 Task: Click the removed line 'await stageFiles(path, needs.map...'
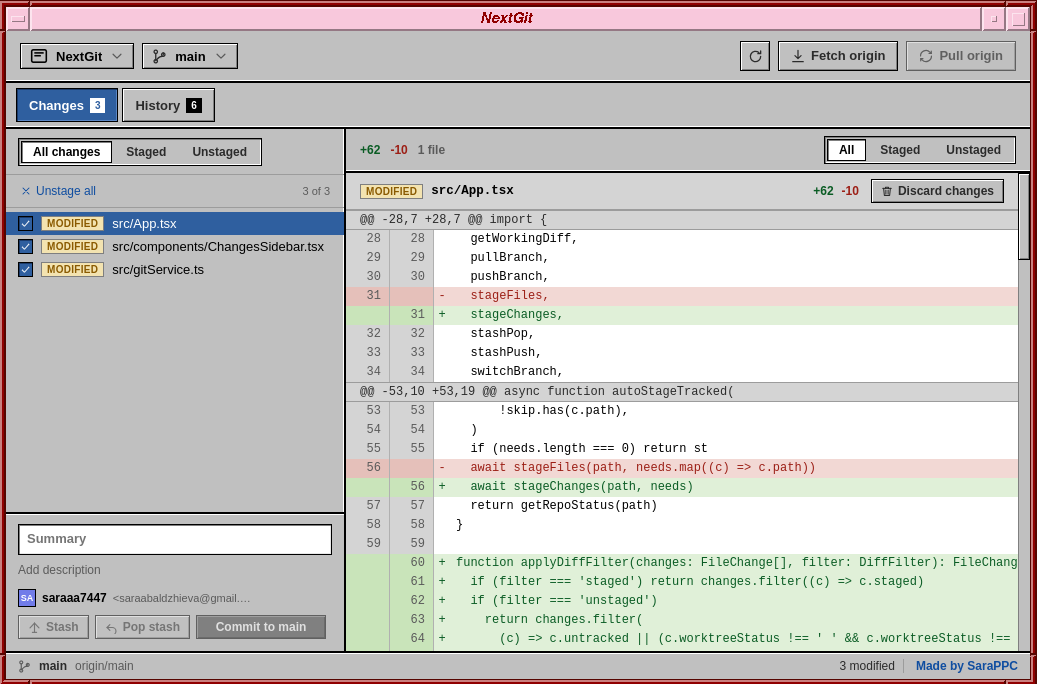[682, 468]
